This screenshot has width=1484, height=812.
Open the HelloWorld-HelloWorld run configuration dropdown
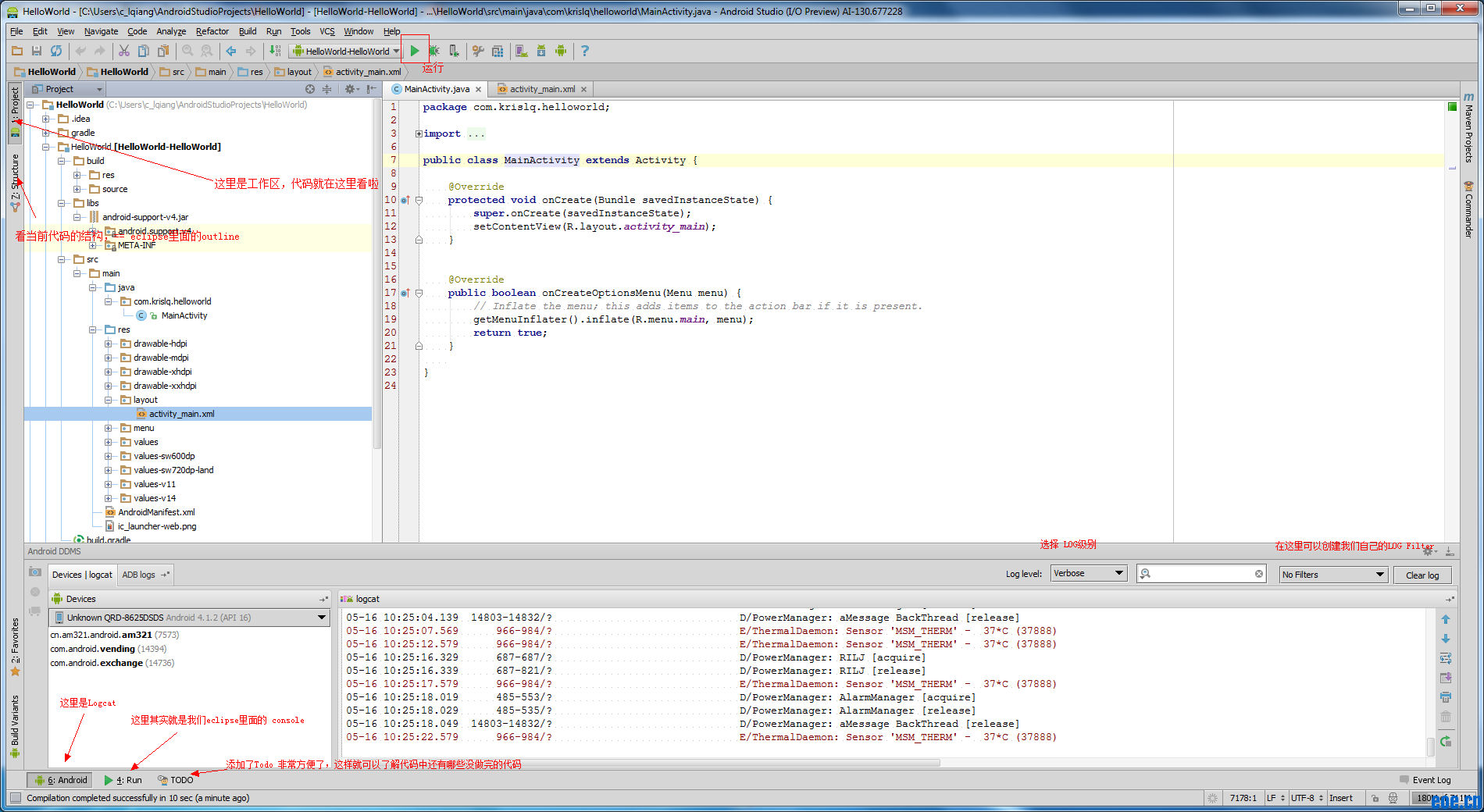tap(346, 52)
